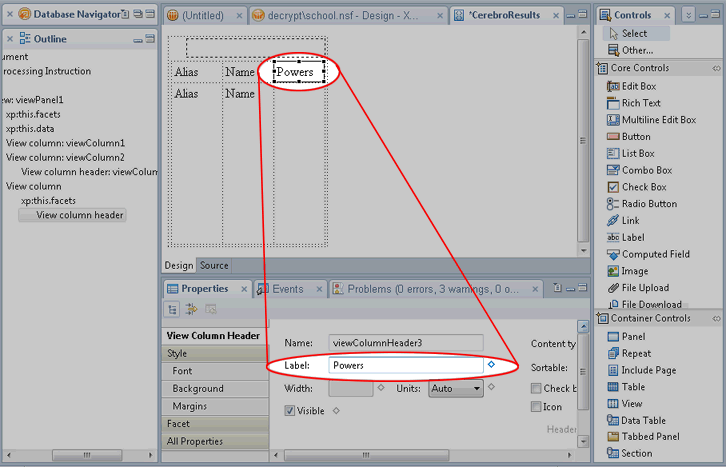The height and width of the screenshot is (467, 726).
Task: Pick the Table container control
Action: tap(626, 387)
